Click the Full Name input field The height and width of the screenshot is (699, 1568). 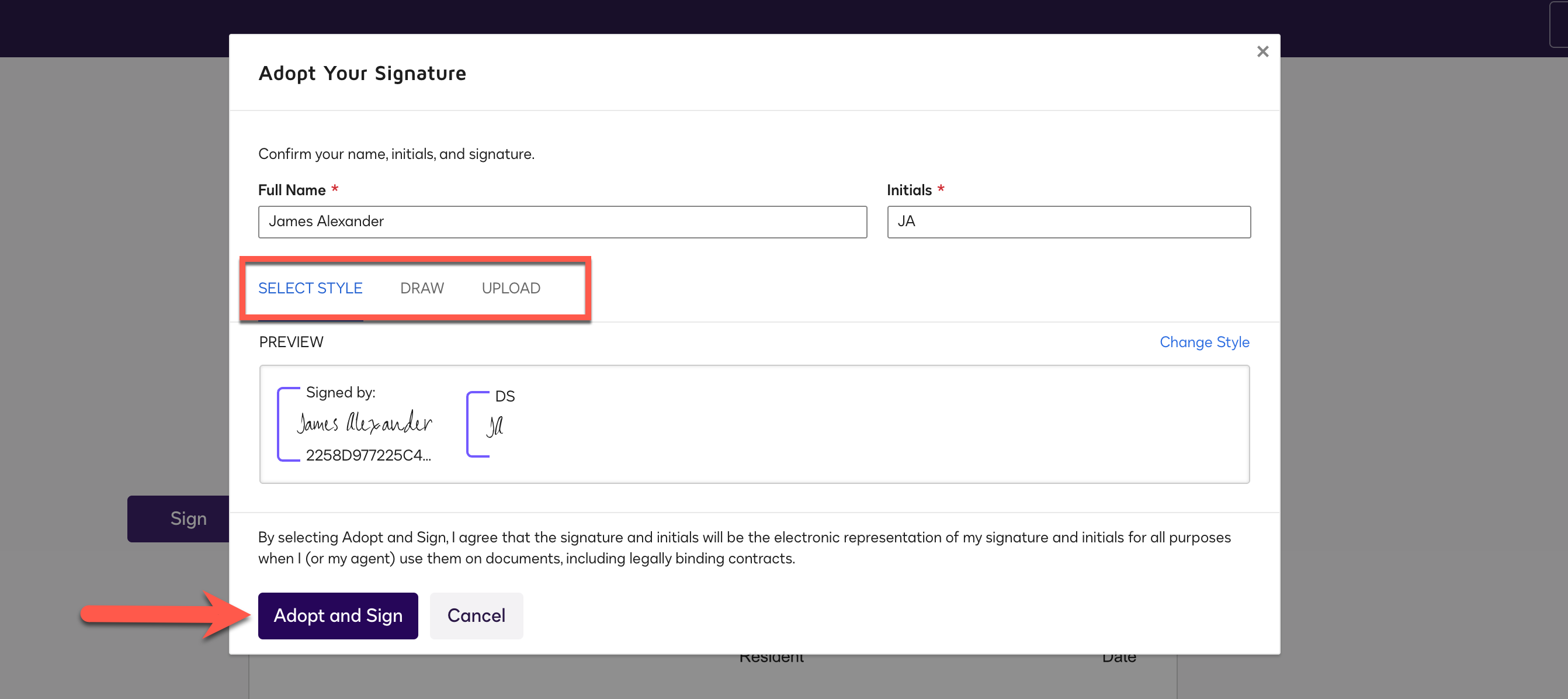tap(562, 222)
